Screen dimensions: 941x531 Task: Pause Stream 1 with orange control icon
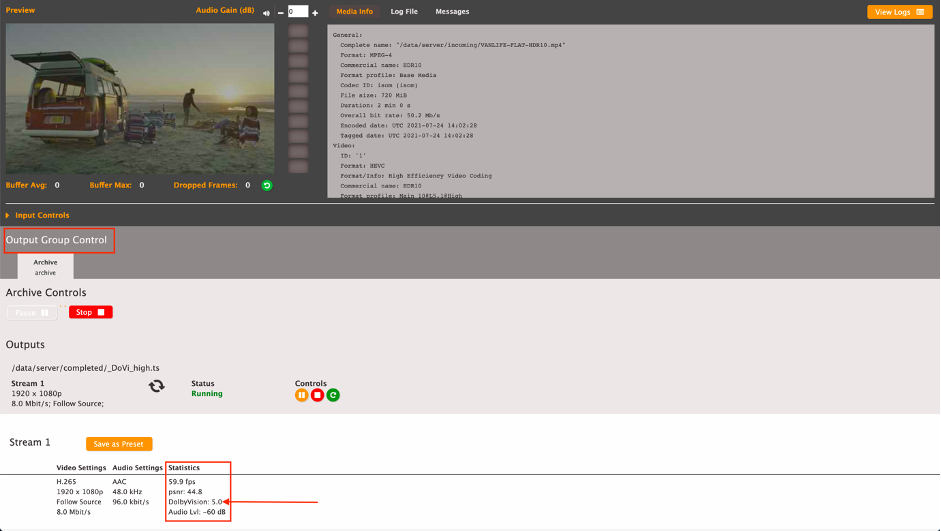point(301,395)
